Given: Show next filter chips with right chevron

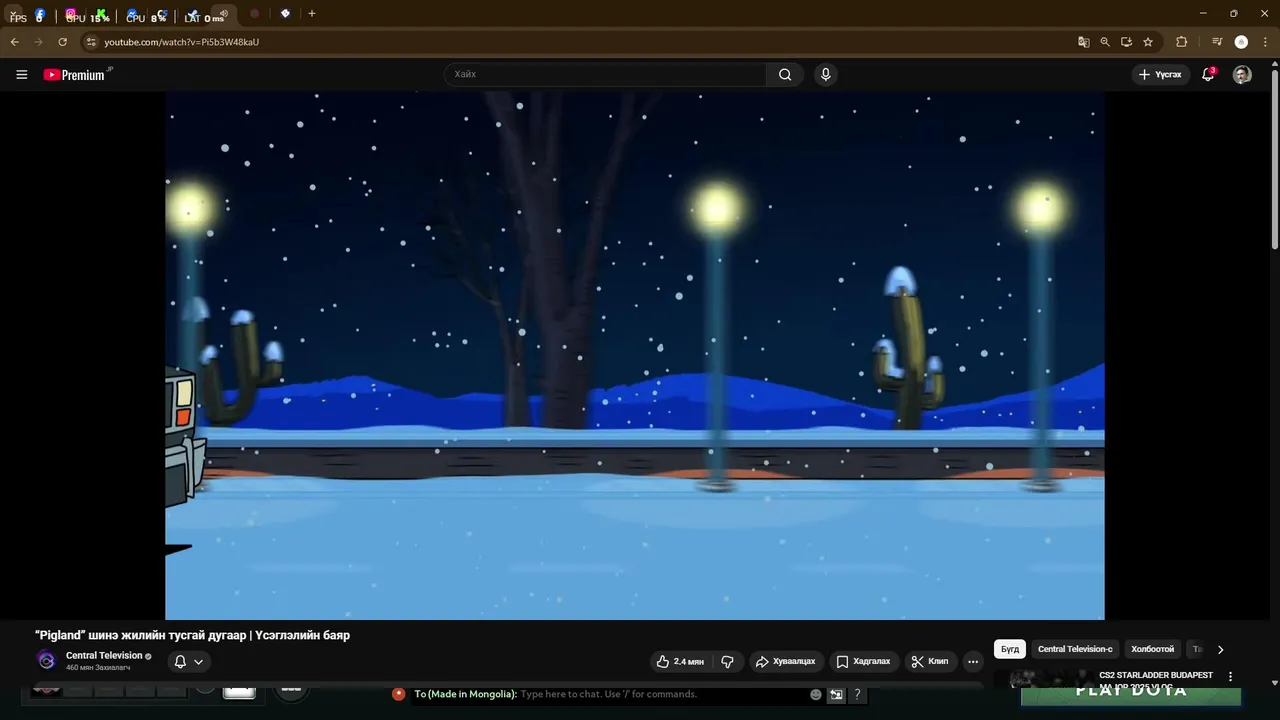Looking at the screenshot, I should tap(1220, 649).
